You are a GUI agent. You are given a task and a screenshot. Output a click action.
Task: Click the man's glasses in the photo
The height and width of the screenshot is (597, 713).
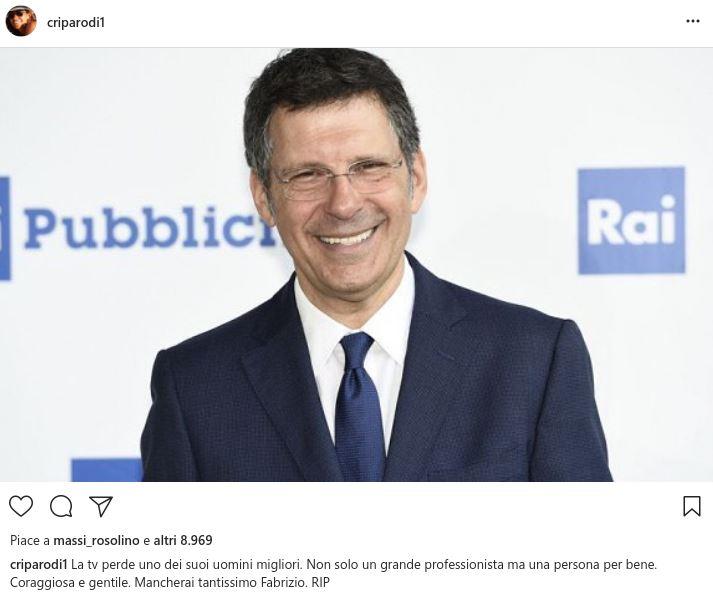pyautogui.click(x=337, y=177)
